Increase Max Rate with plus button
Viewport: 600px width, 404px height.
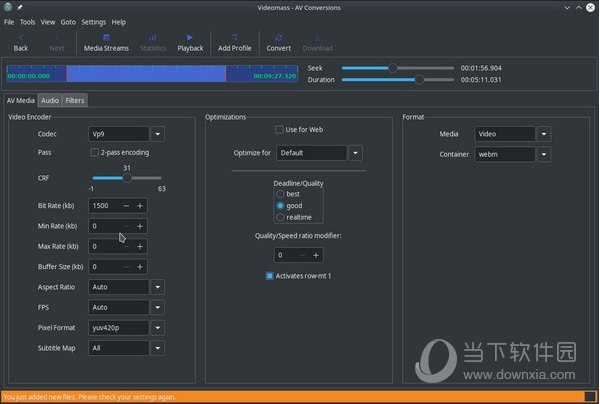coord(140,246)
